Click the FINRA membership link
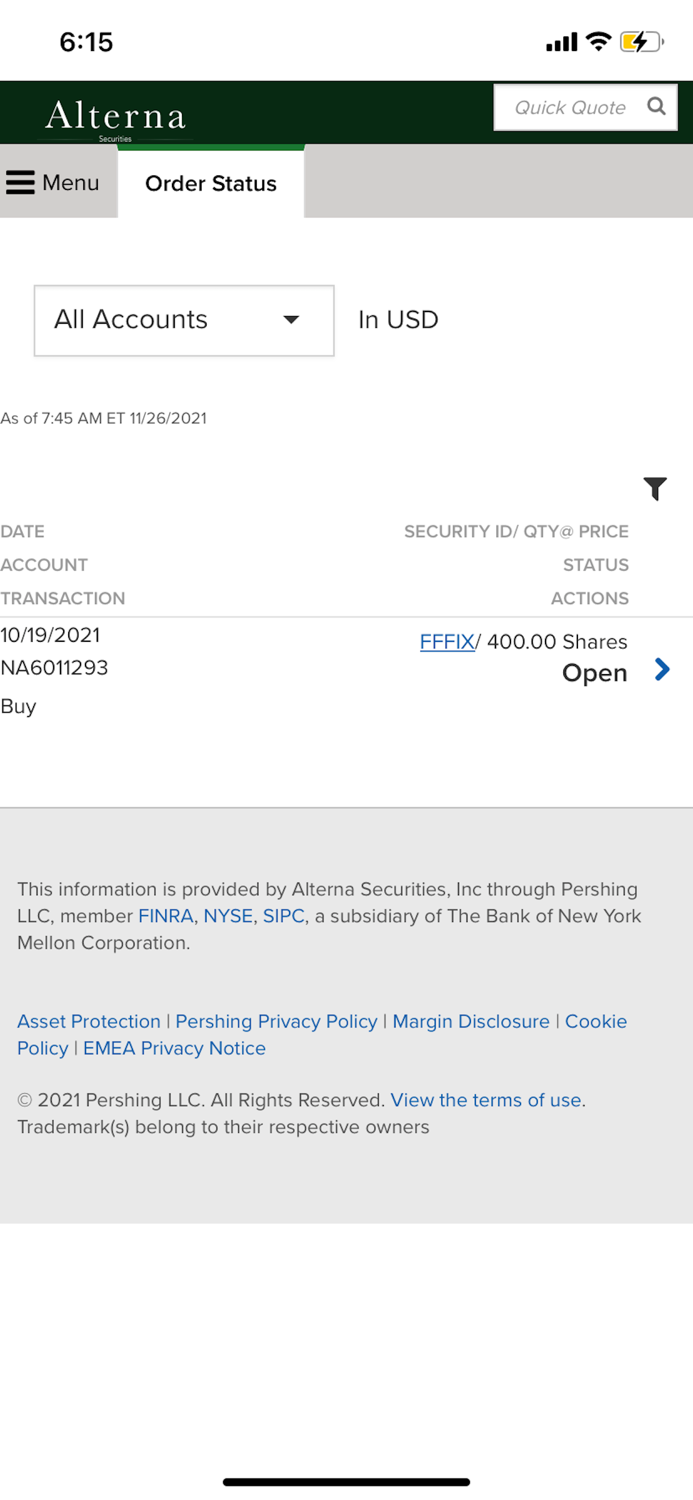Screen dimensions: 693x1500 pos(165,916)
